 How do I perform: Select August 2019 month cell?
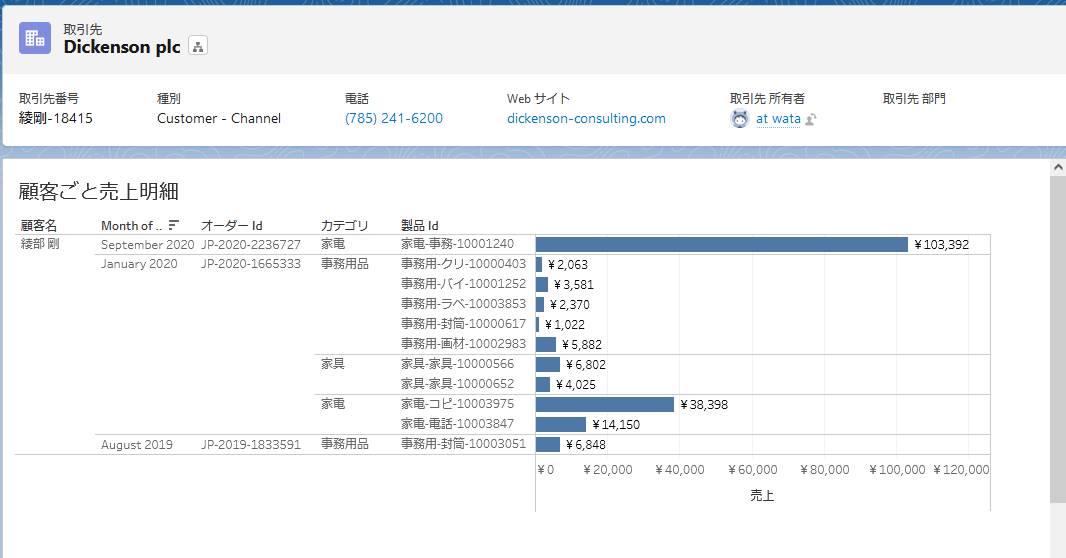click(137, 444)
